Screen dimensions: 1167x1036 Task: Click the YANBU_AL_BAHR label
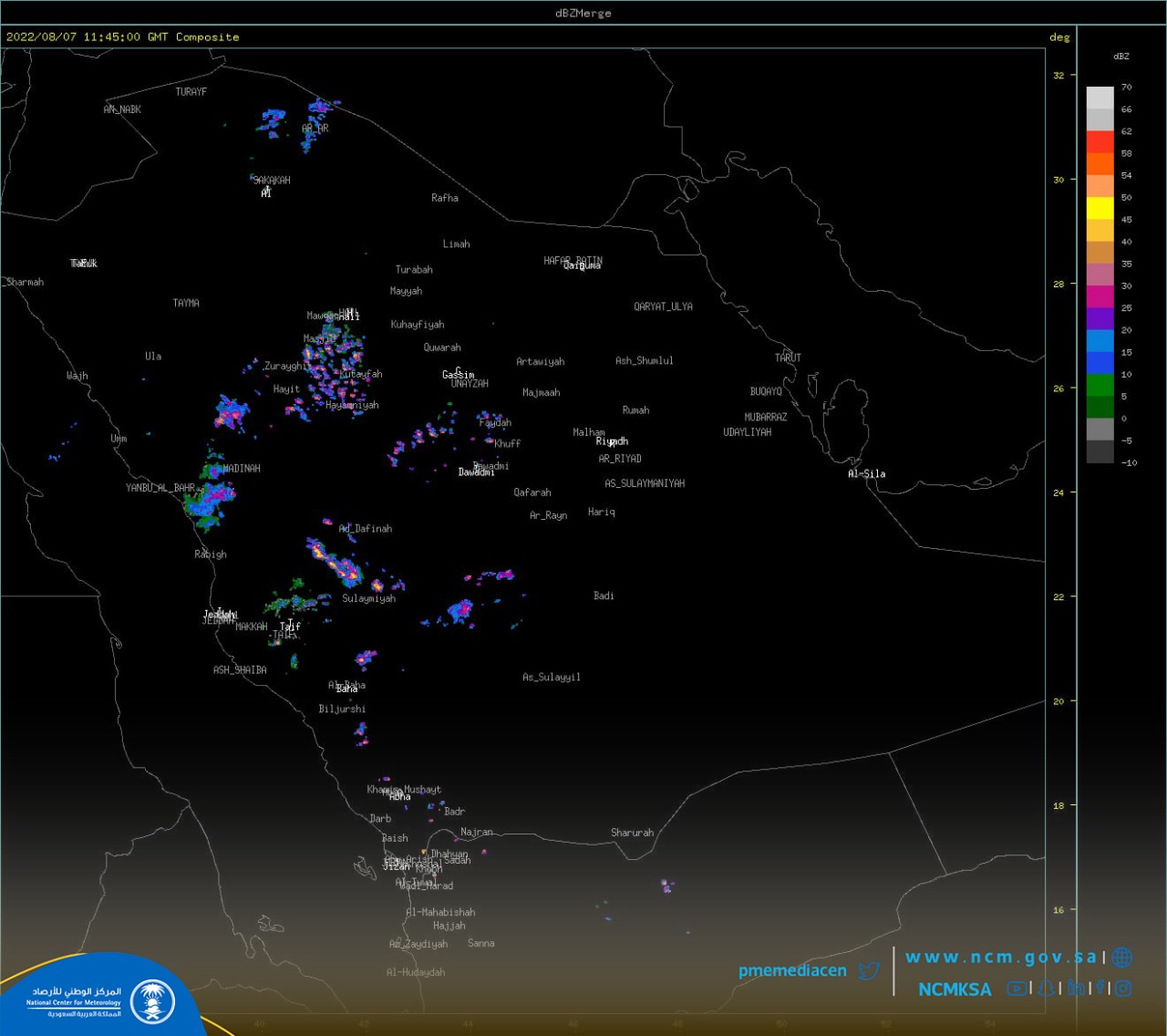[160, 488]
